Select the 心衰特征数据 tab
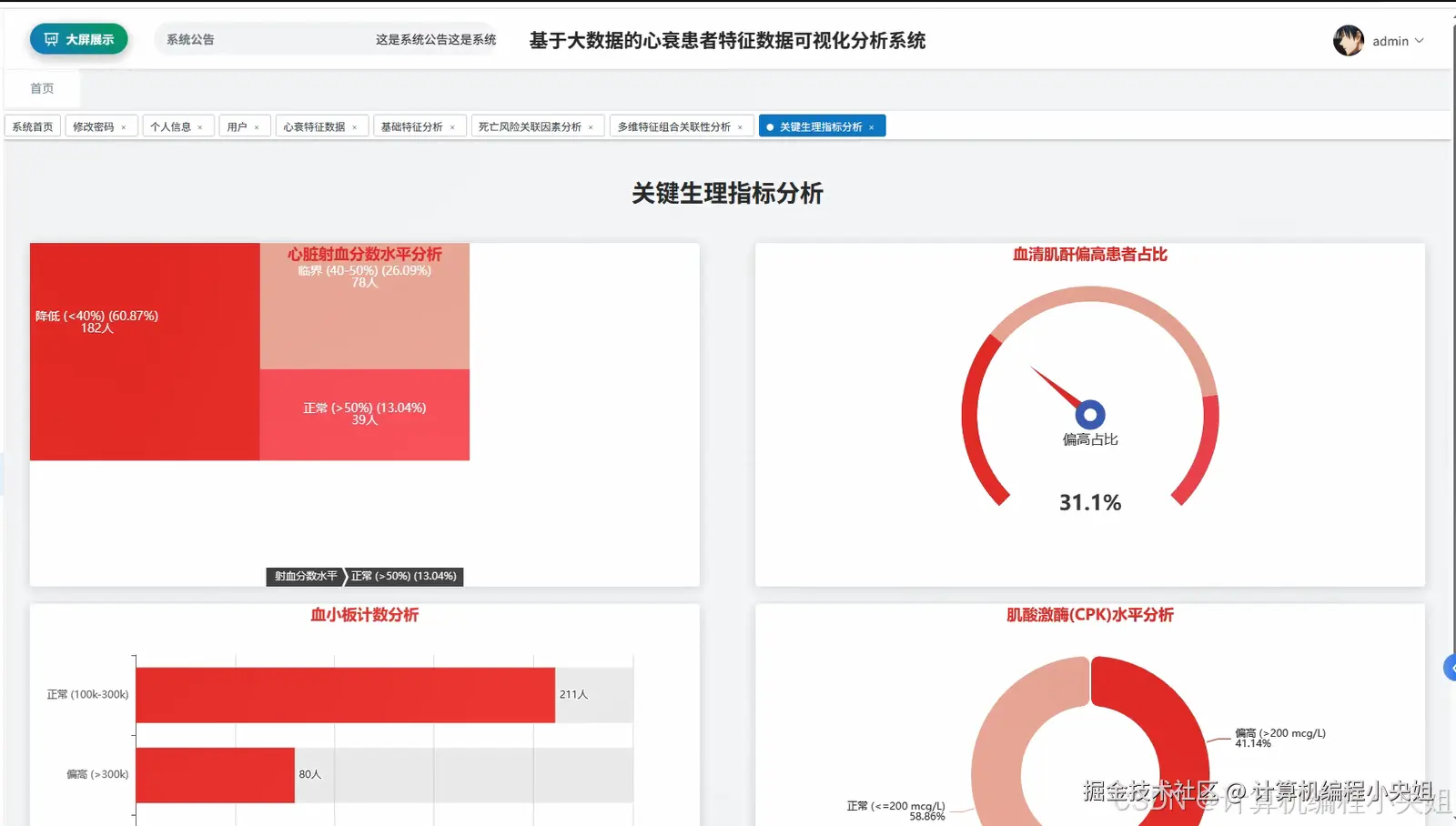Image resolution: width=1456 pixels, height=826 pixels. [x=316, y=126]
